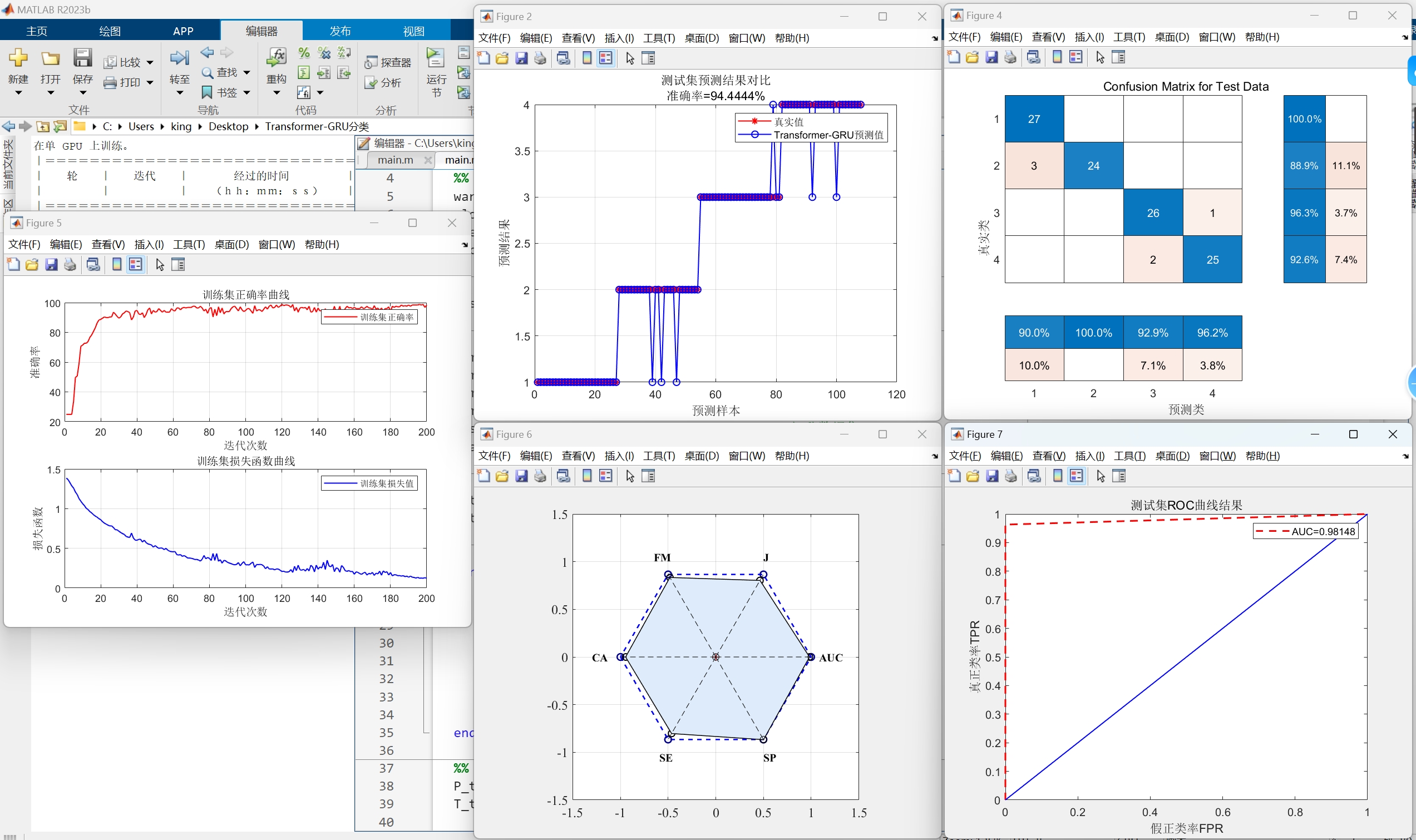Click the 27 cell in confusion matrix
Image resolution: width=1416 pixels, height=840 pixels.
pos(1033,119)
